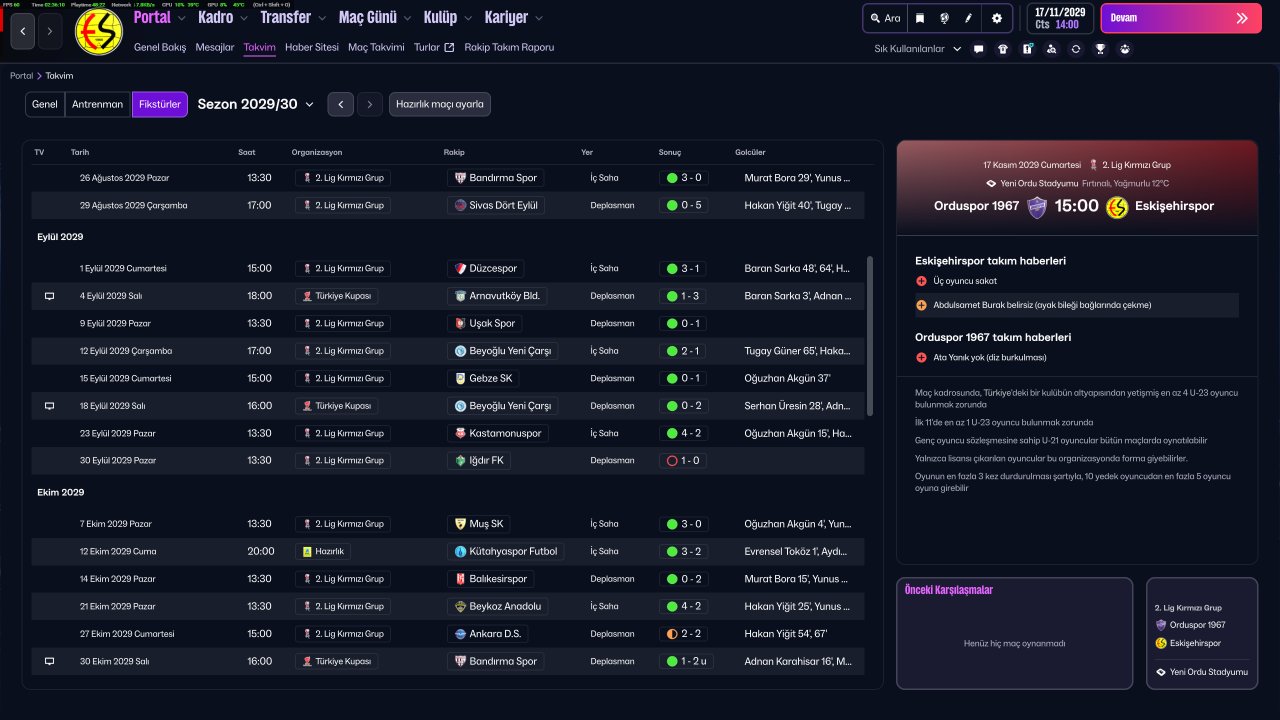The height and width of the screenshot is (720, 1280).
Task: Click Türkiye Kupası tag on 4 Eylül
Action: coord(336,296)
